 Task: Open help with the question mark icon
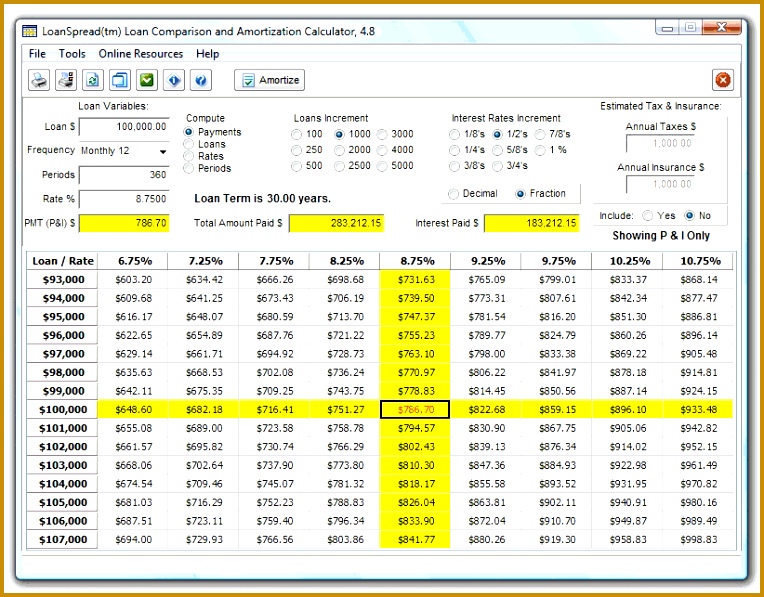point(201,80)
